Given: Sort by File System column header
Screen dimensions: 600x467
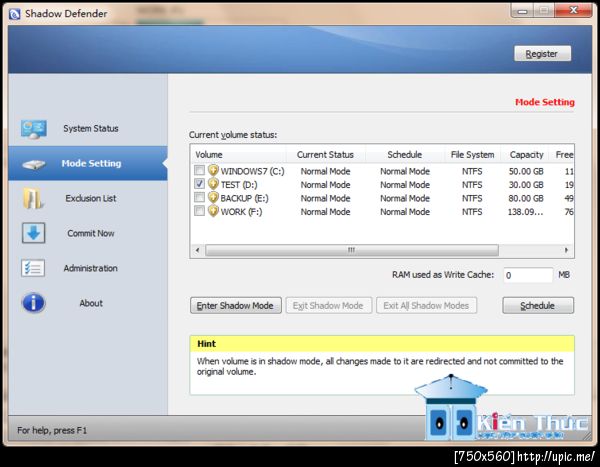Looking at the screenshot, I should (x=473, y=155).
